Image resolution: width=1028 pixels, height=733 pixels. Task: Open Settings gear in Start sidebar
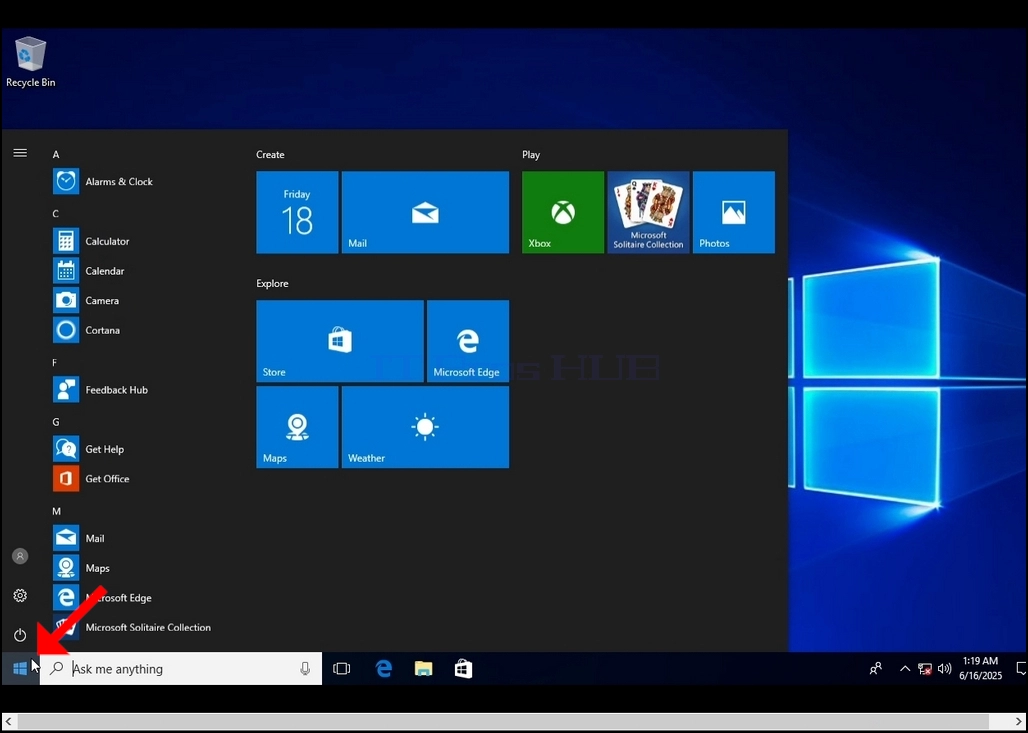pyautogui.click(x=20, y=595)
